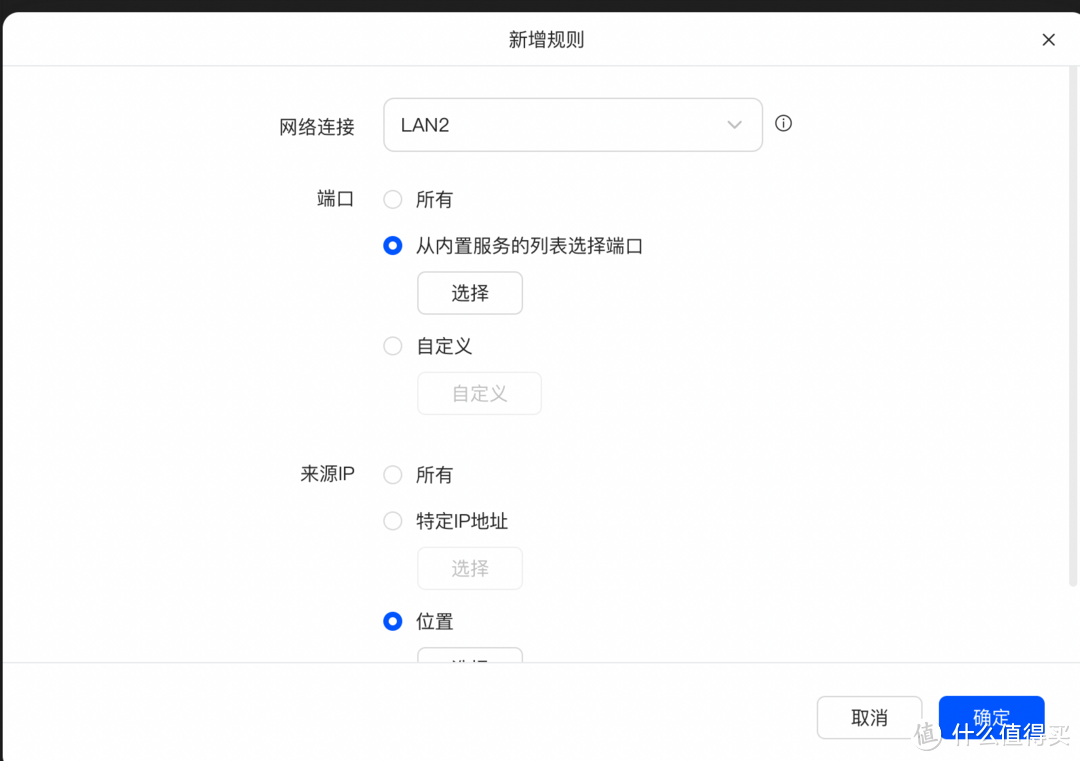Click inside the LAN2 combo box field
Screen dimensions: 1080x761
550,124
